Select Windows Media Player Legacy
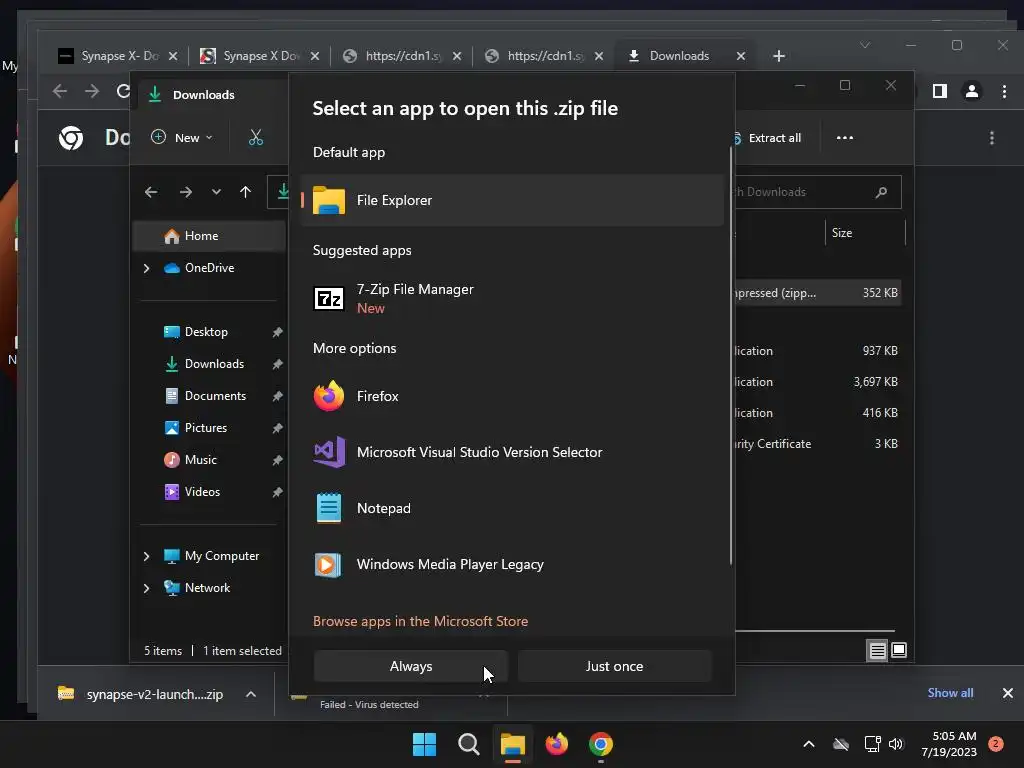Image resolution: width=1024 pixels, height=768 pixels. 512,564
